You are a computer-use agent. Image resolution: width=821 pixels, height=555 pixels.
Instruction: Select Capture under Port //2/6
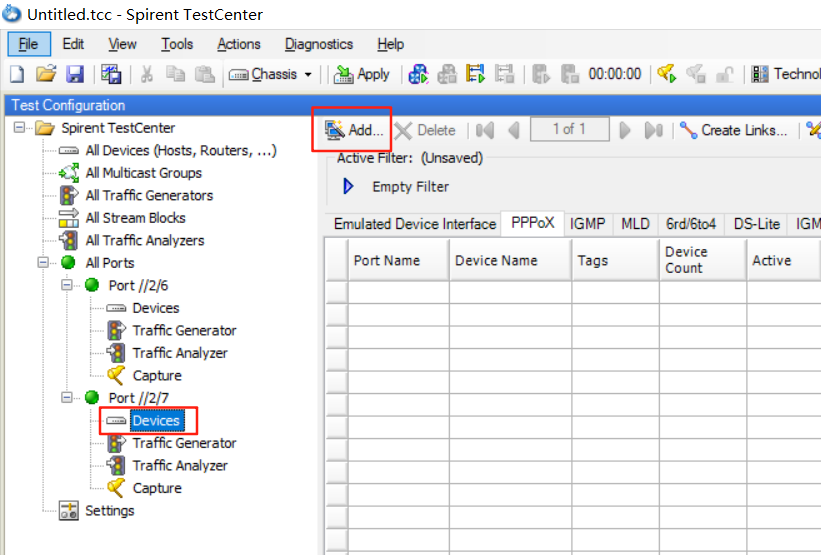(157, 375)
